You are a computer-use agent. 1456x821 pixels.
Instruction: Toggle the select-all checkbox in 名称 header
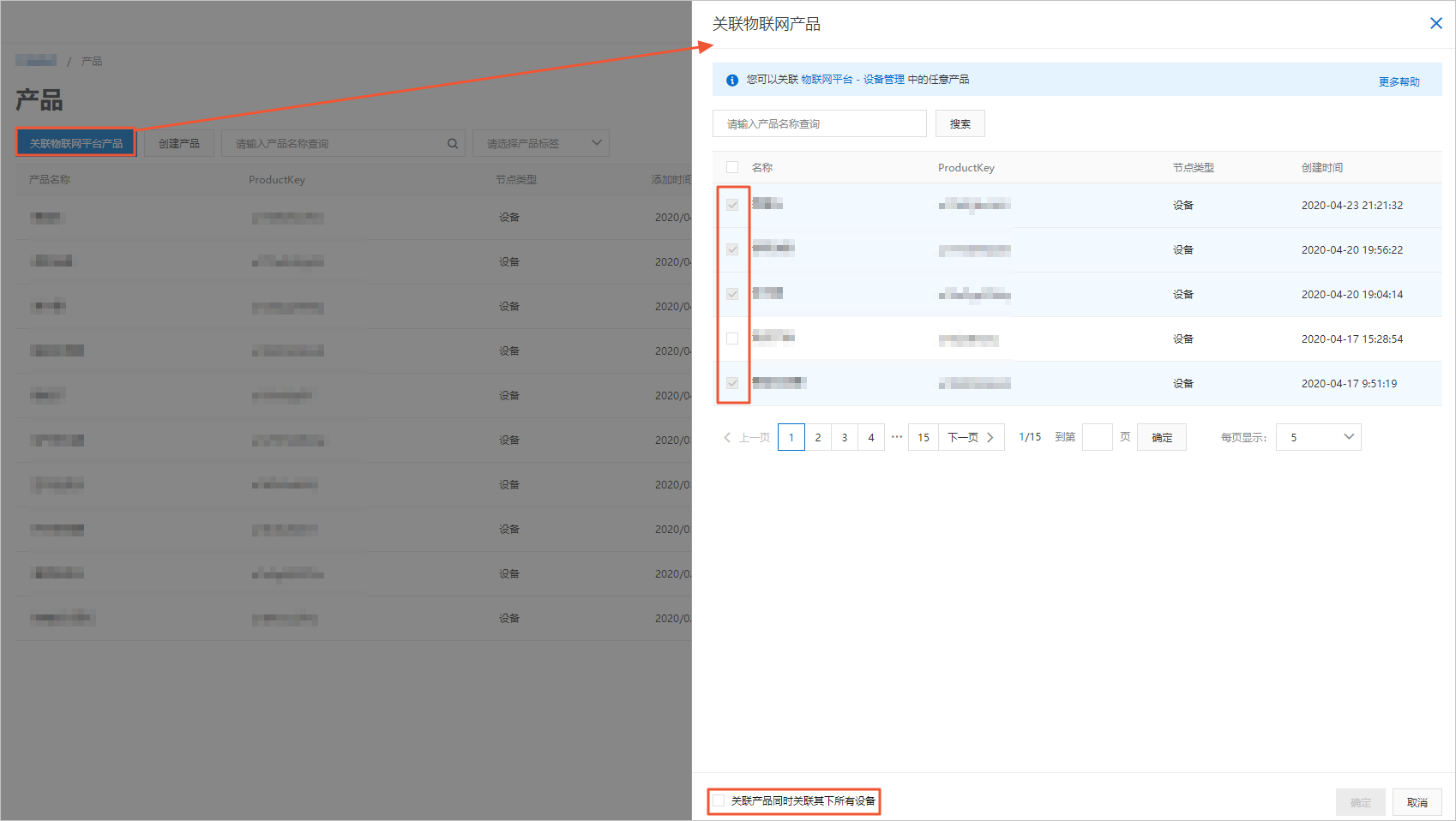click(732, 167)
